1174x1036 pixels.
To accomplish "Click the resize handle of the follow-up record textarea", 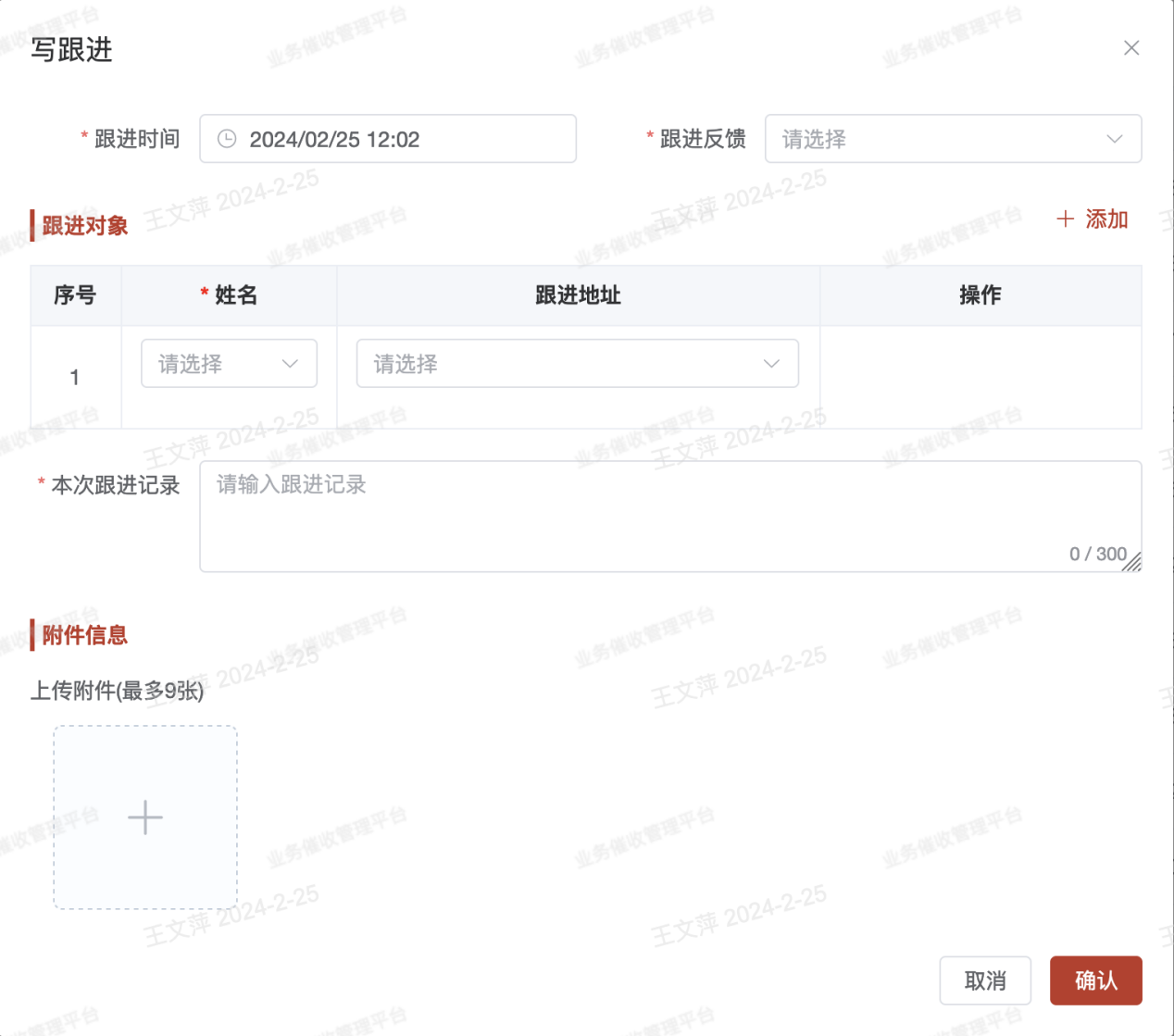I will tap(1132, 563).
